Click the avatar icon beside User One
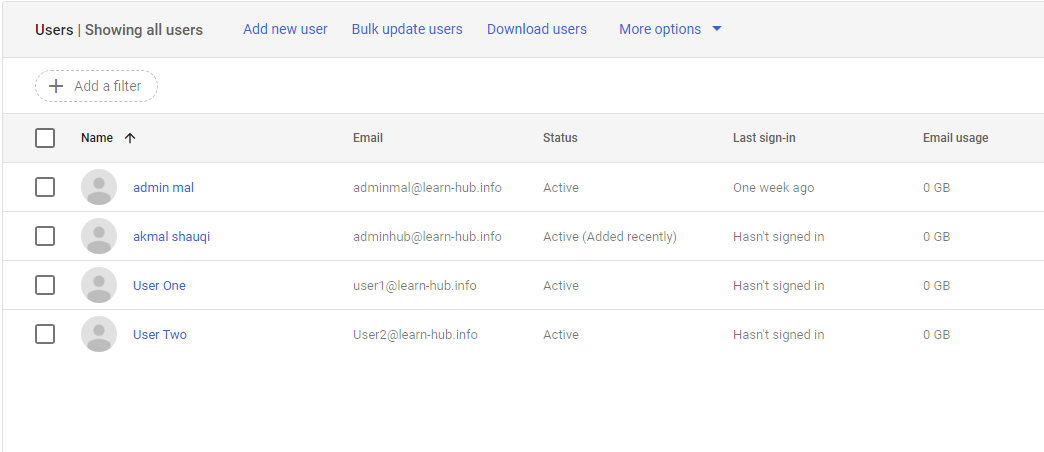This screenshot has width=1044, height=452. (98, 285)
